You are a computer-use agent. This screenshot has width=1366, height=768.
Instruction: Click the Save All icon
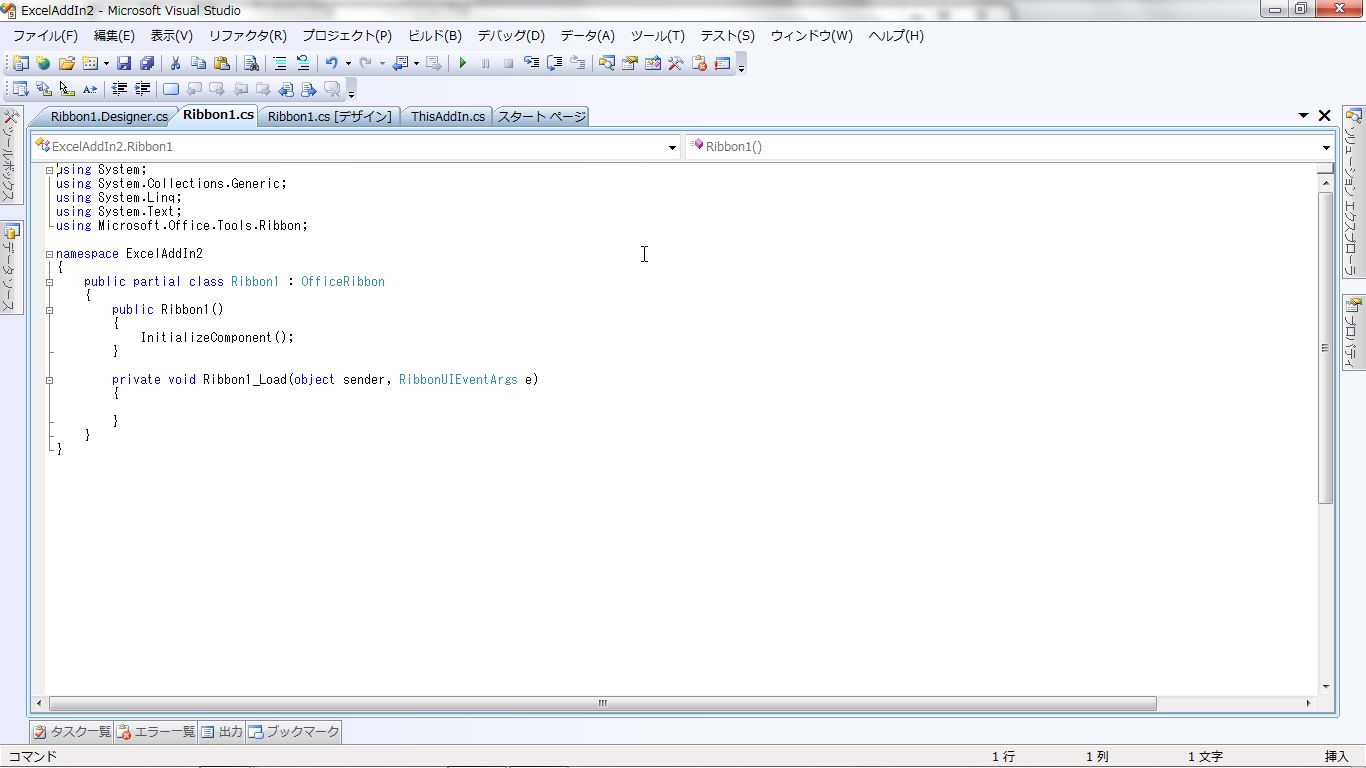click(146, 63)
